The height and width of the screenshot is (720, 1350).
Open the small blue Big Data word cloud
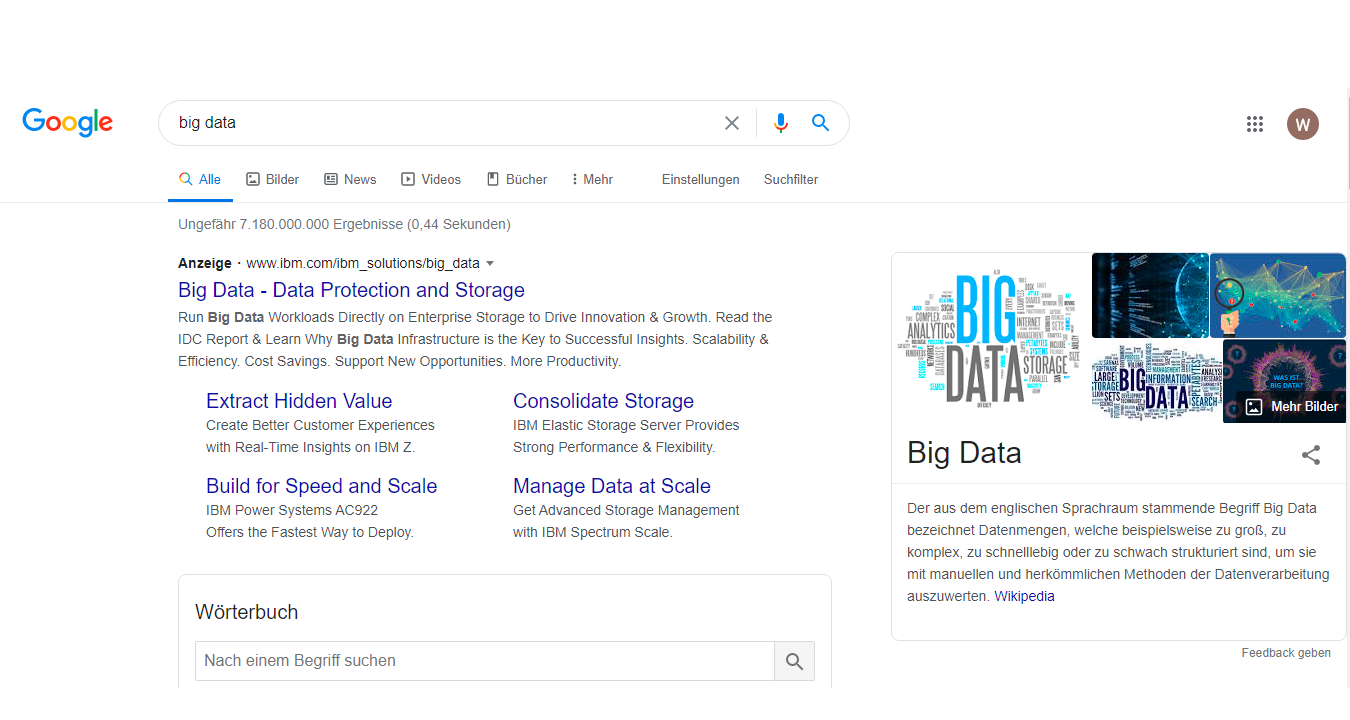pyautogui.click(x=1156, y=381)
